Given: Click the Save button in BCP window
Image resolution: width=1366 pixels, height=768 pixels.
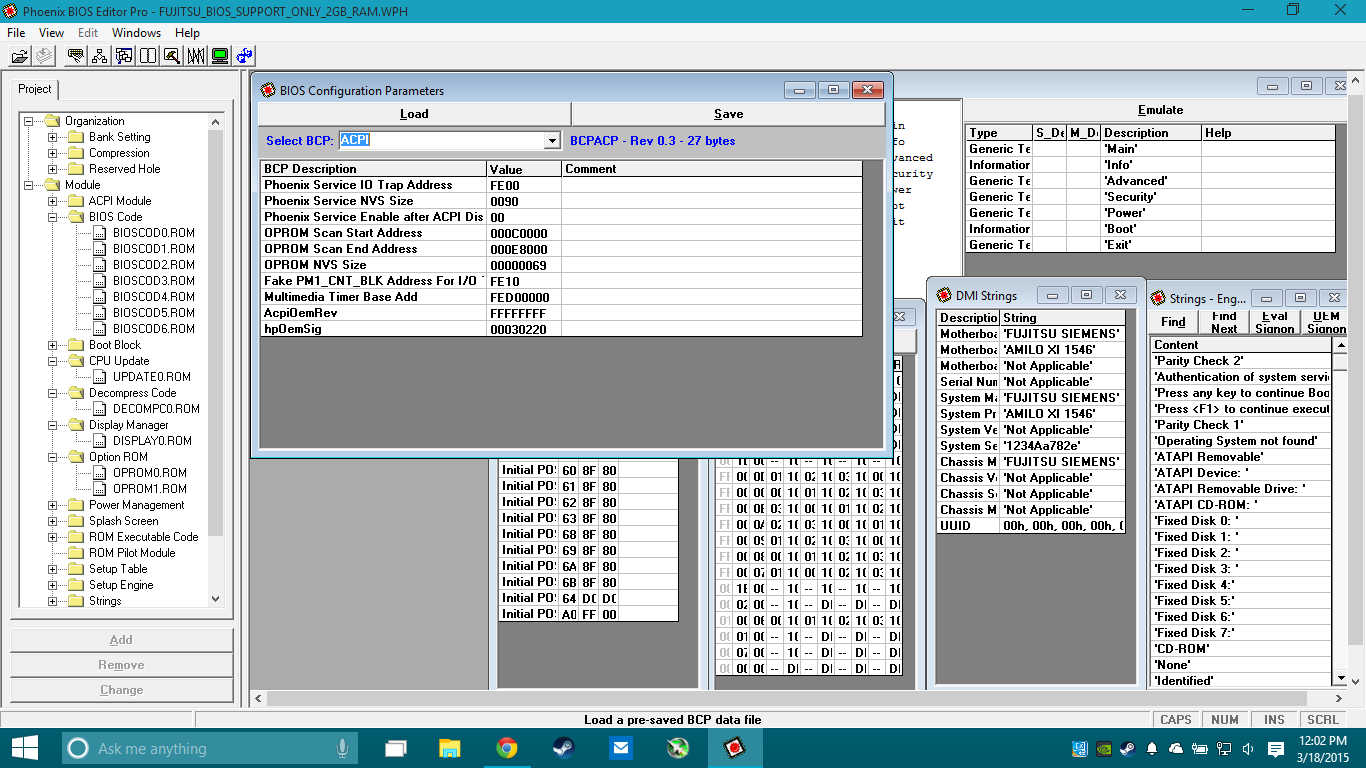Looking at the screenshot, I should [728, 114].
